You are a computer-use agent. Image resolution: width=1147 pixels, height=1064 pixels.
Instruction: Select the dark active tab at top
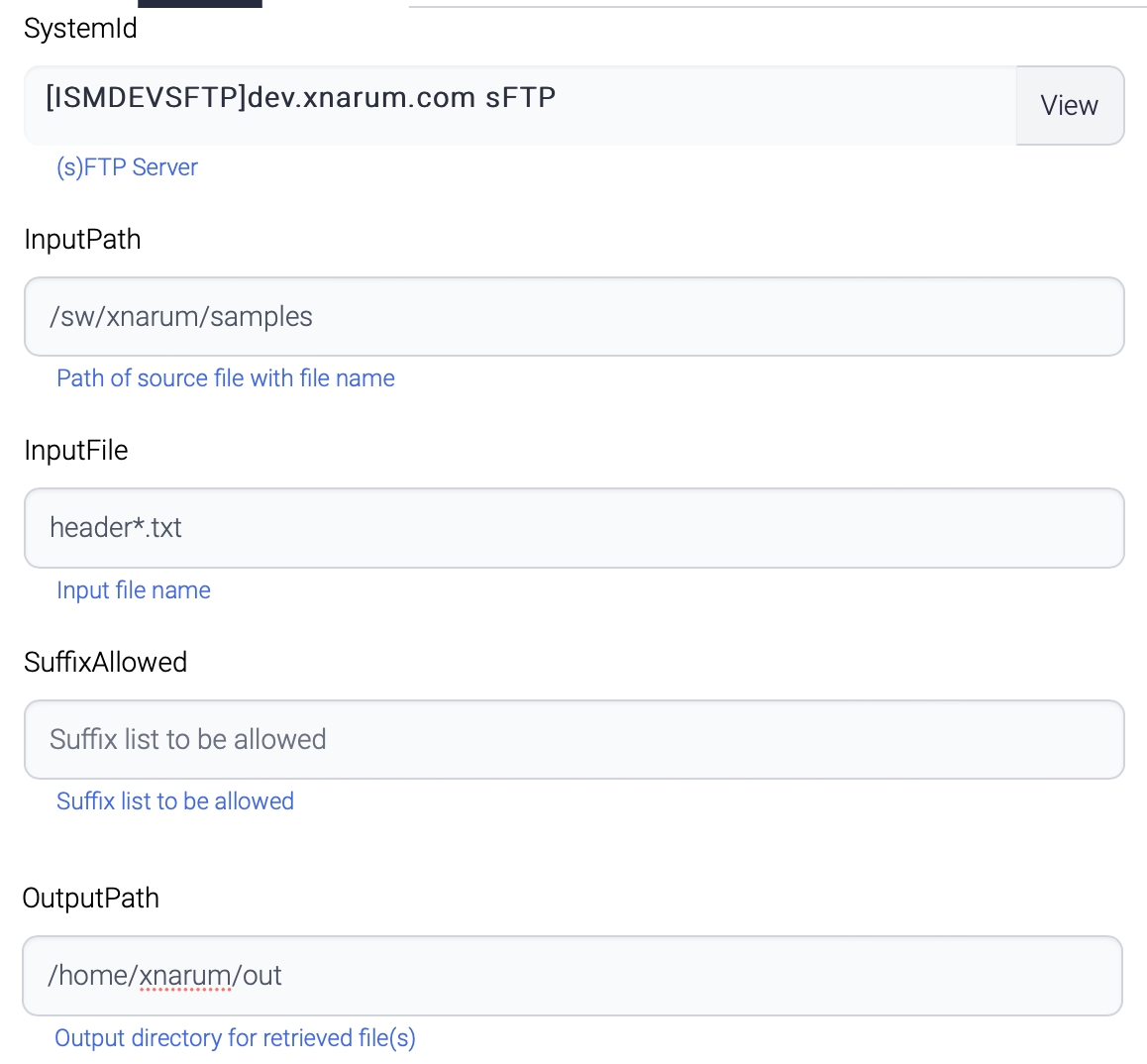click(199, 3)
